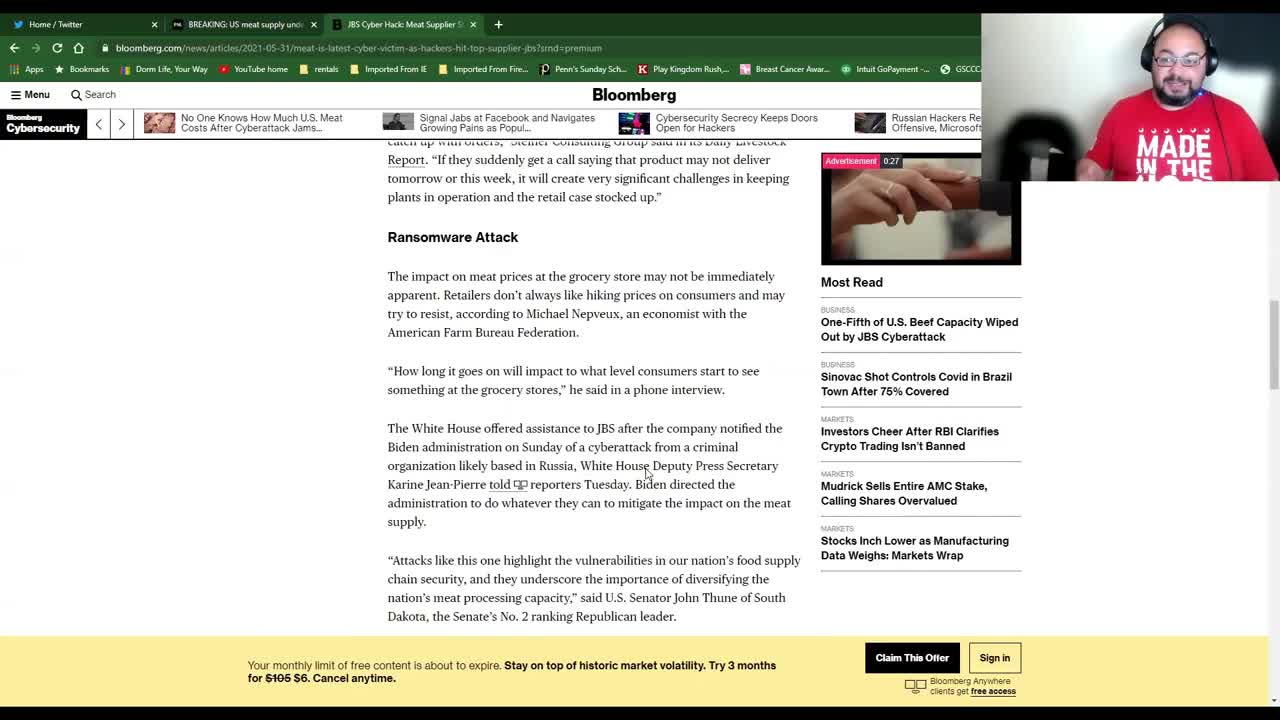Open the browser home page icon
Viewport: 1280px width, 720px height.
pos(78,48)
